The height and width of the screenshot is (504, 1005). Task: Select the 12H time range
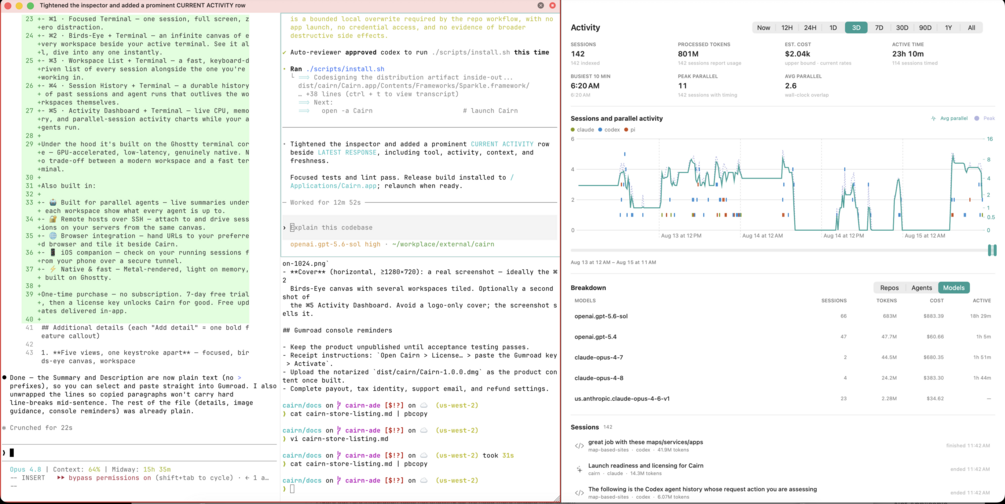(787, 28)
